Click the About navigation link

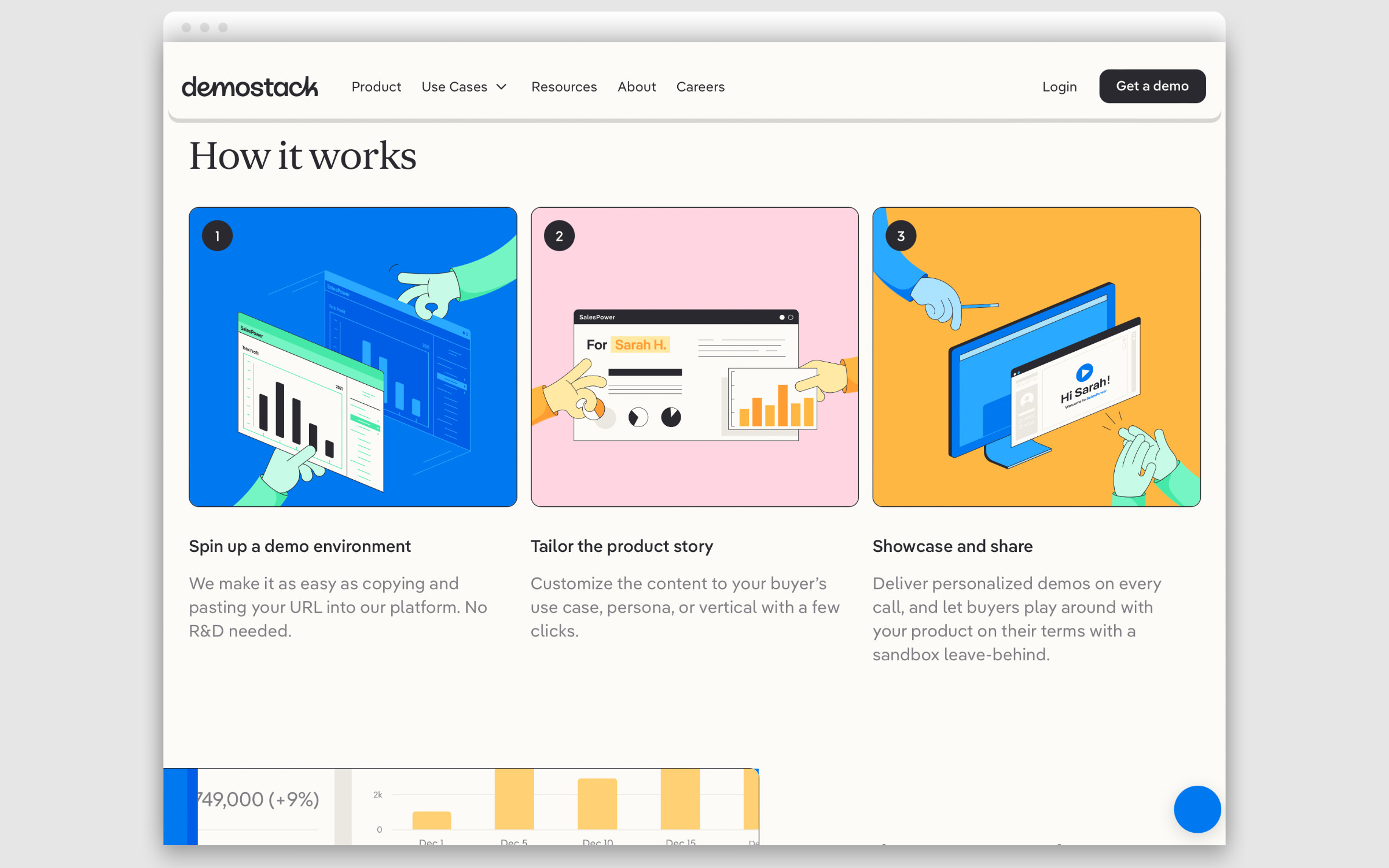pos(636,87)
